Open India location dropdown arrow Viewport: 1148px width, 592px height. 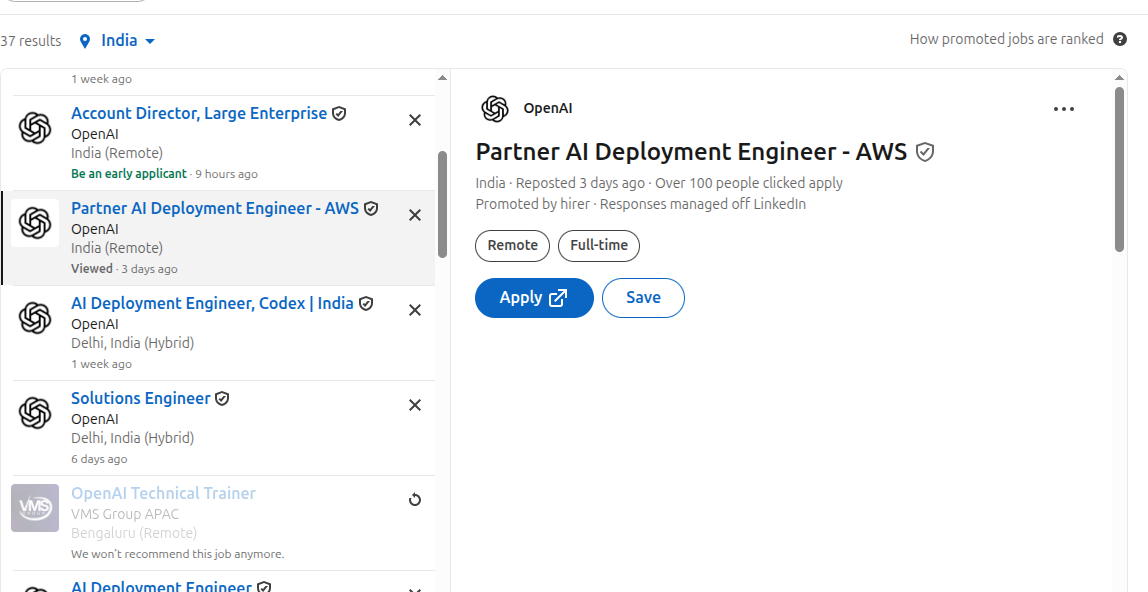[x=150, y=41]
